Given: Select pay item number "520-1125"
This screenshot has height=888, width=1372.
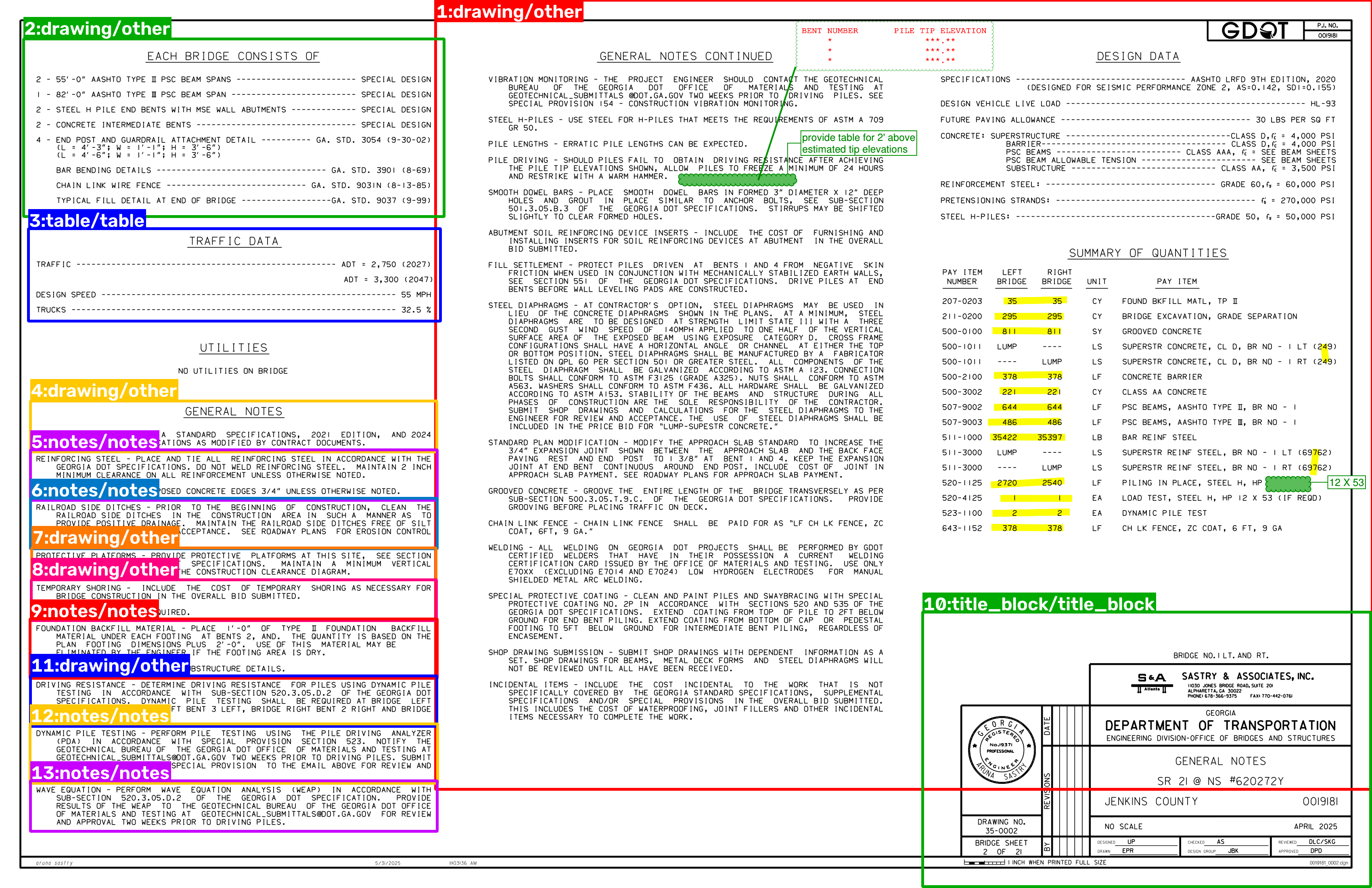Looking at the screenshot, I should pyautogui.click(x=962, y=483).
